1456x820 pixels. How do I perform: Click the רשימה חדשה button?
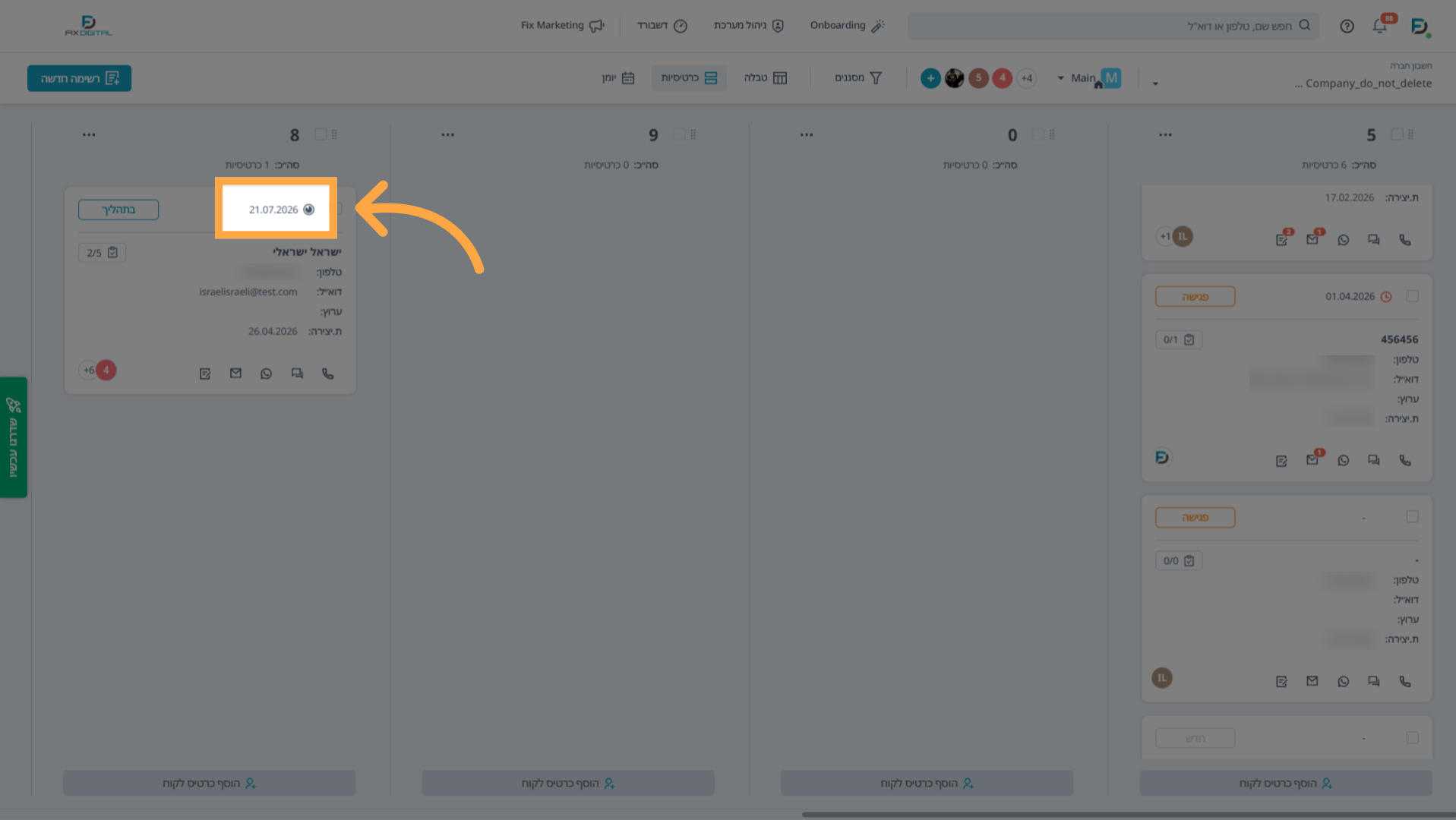(79, 78)
